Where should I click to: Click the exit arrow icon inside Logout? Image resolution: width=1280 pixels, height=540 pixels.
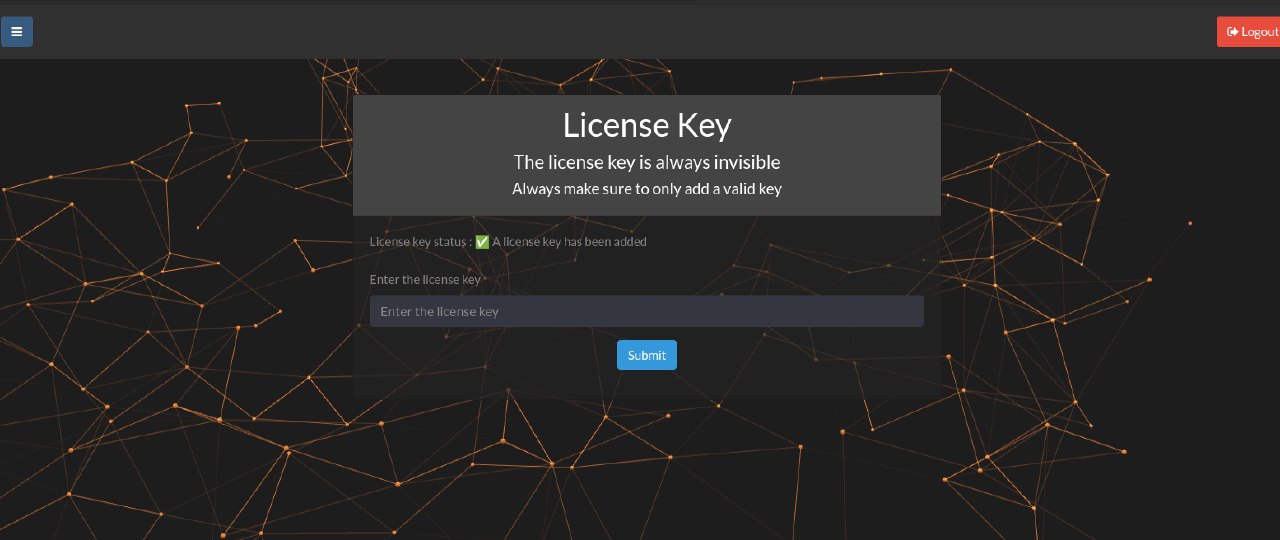tap(1233, 32)
